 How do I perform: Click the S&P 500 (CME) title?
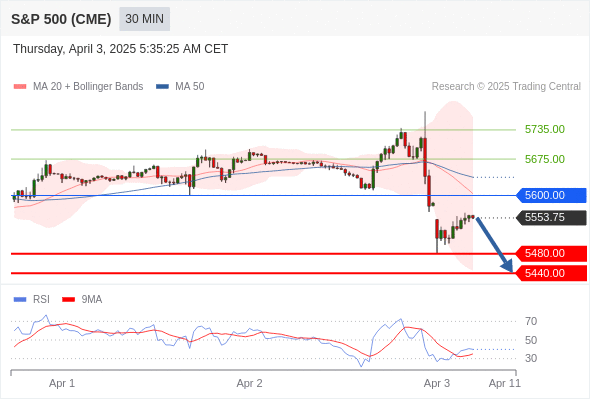[61, 19]
